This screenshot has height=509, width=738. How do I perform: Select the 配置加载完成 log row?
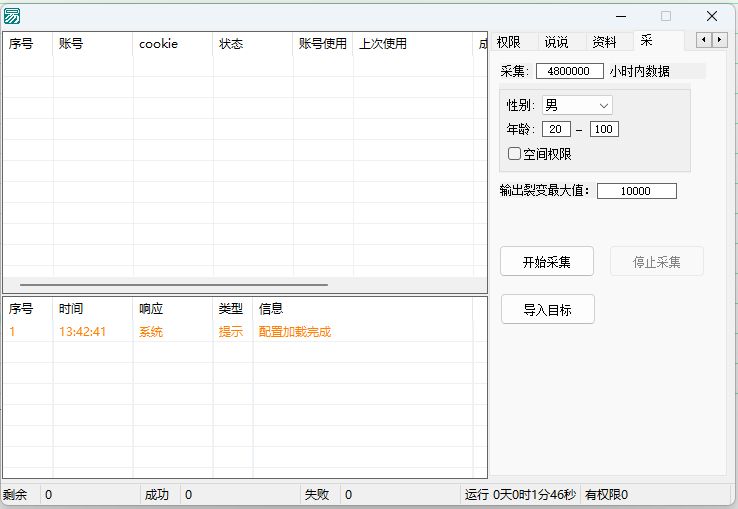294,332
